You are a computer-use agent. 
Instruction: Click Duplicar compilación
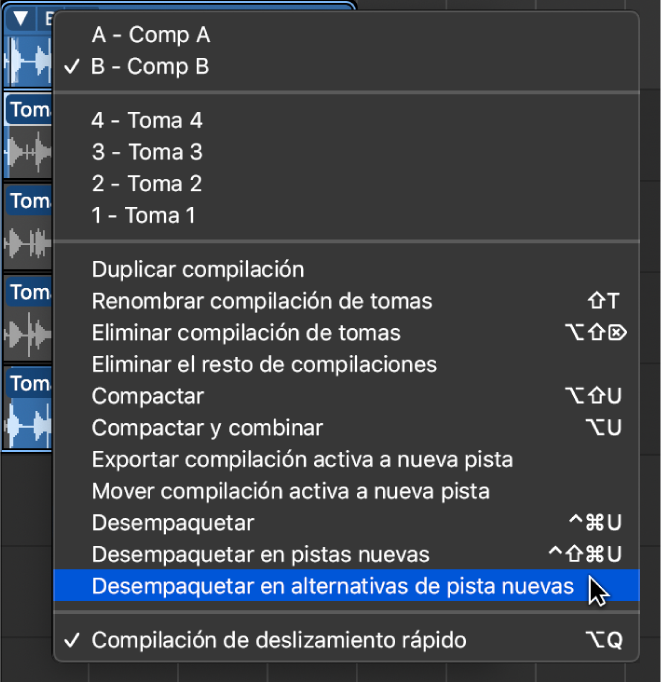[198, 269]
